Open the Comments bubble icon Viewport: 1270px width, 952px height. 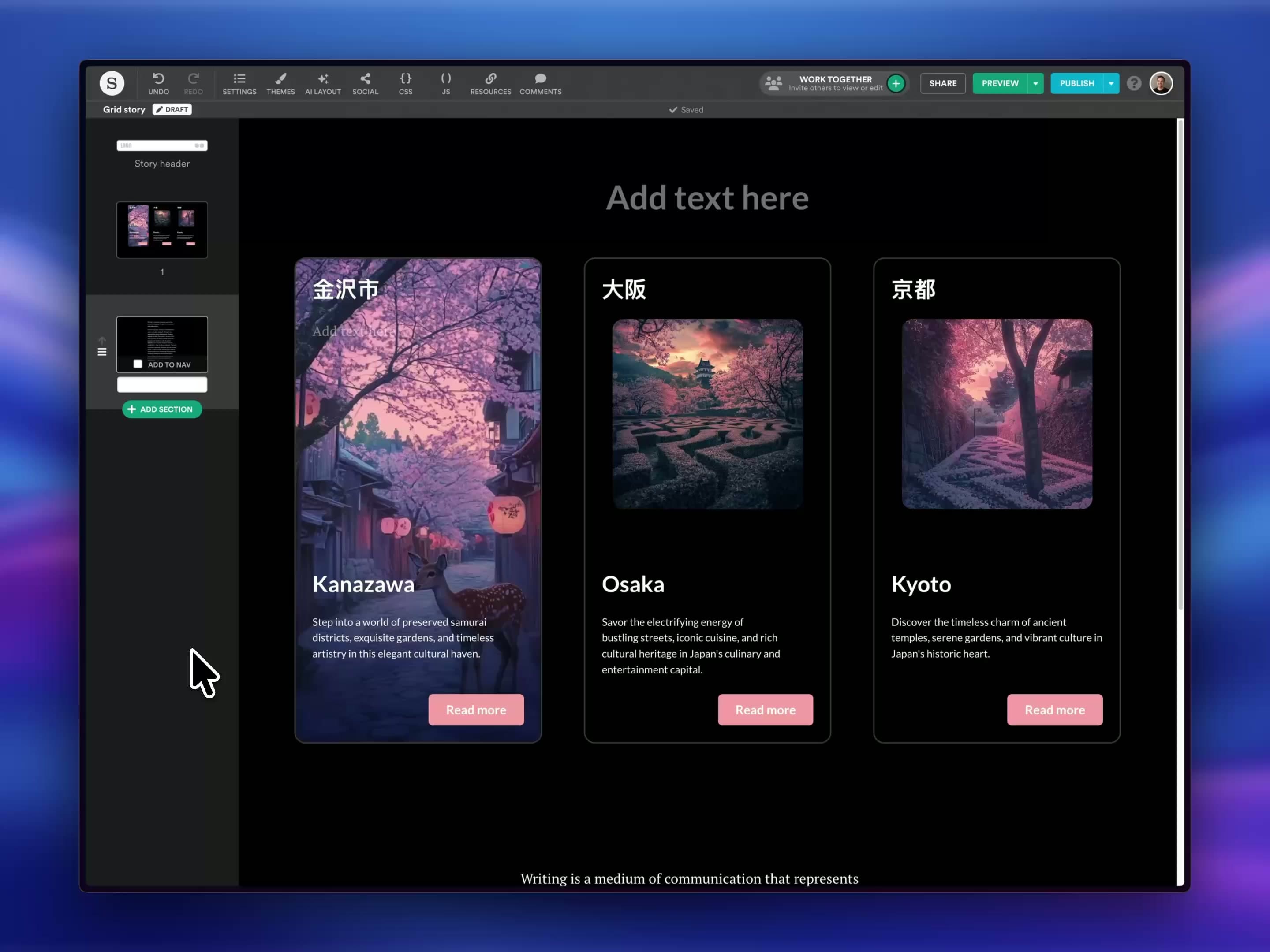click(540, 78)
